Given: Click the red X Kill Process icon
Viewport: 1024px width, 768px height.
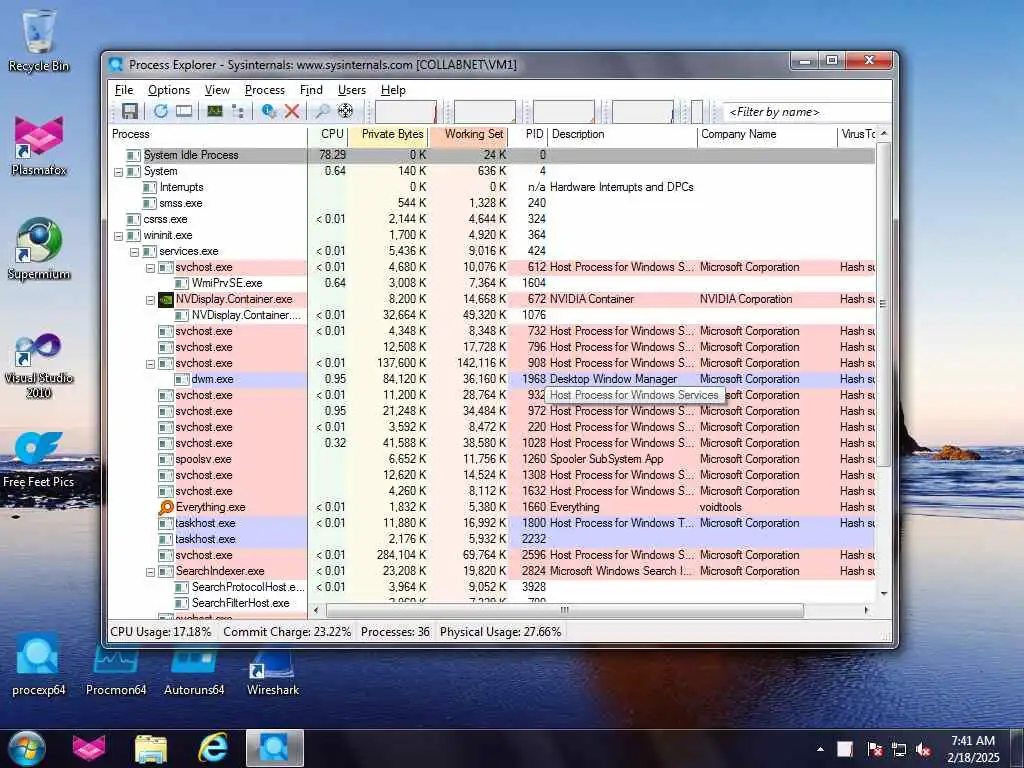Looking at the screenshot, I should (292, 111).
